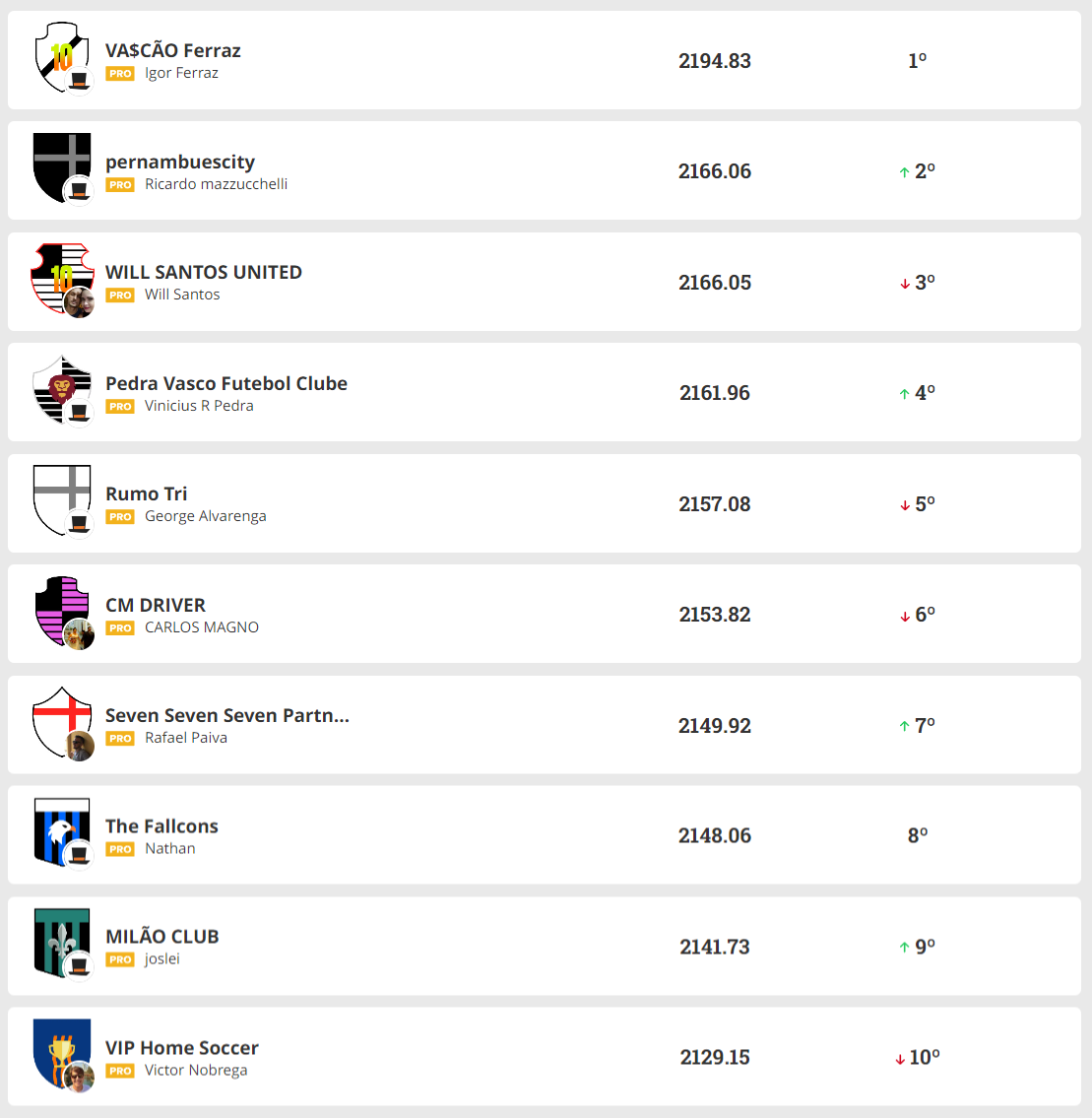Viewport: 1092px width, 1118px height.
Task: Select The Fallcons score 2148.06
Action: [715, 835]
